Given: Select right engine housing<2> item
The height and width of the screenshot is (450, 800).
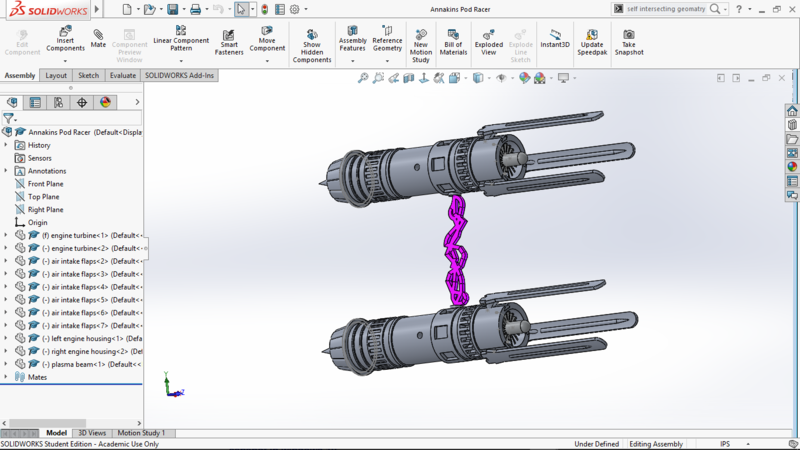Looking at the screenshot, I should pyautogui.click(x=92, y=351).
